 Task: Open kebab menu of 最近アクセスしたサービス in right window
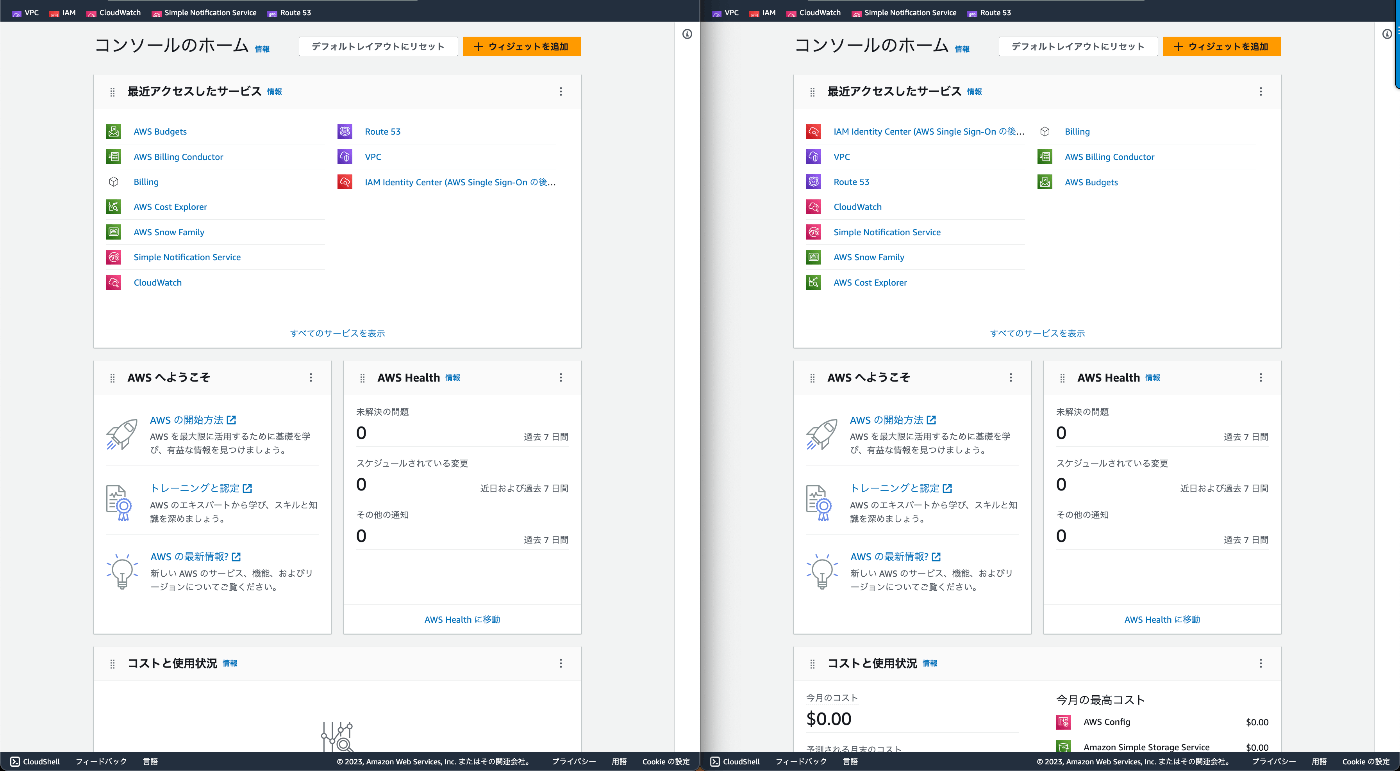[1261, 92]
